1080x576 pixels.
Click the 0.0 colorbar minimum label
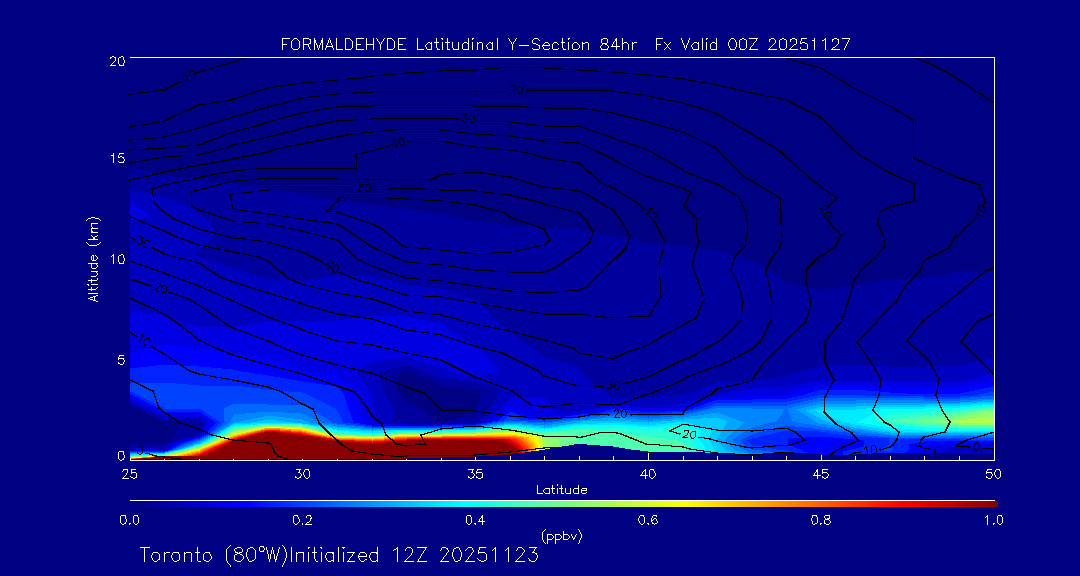[129, 520]
